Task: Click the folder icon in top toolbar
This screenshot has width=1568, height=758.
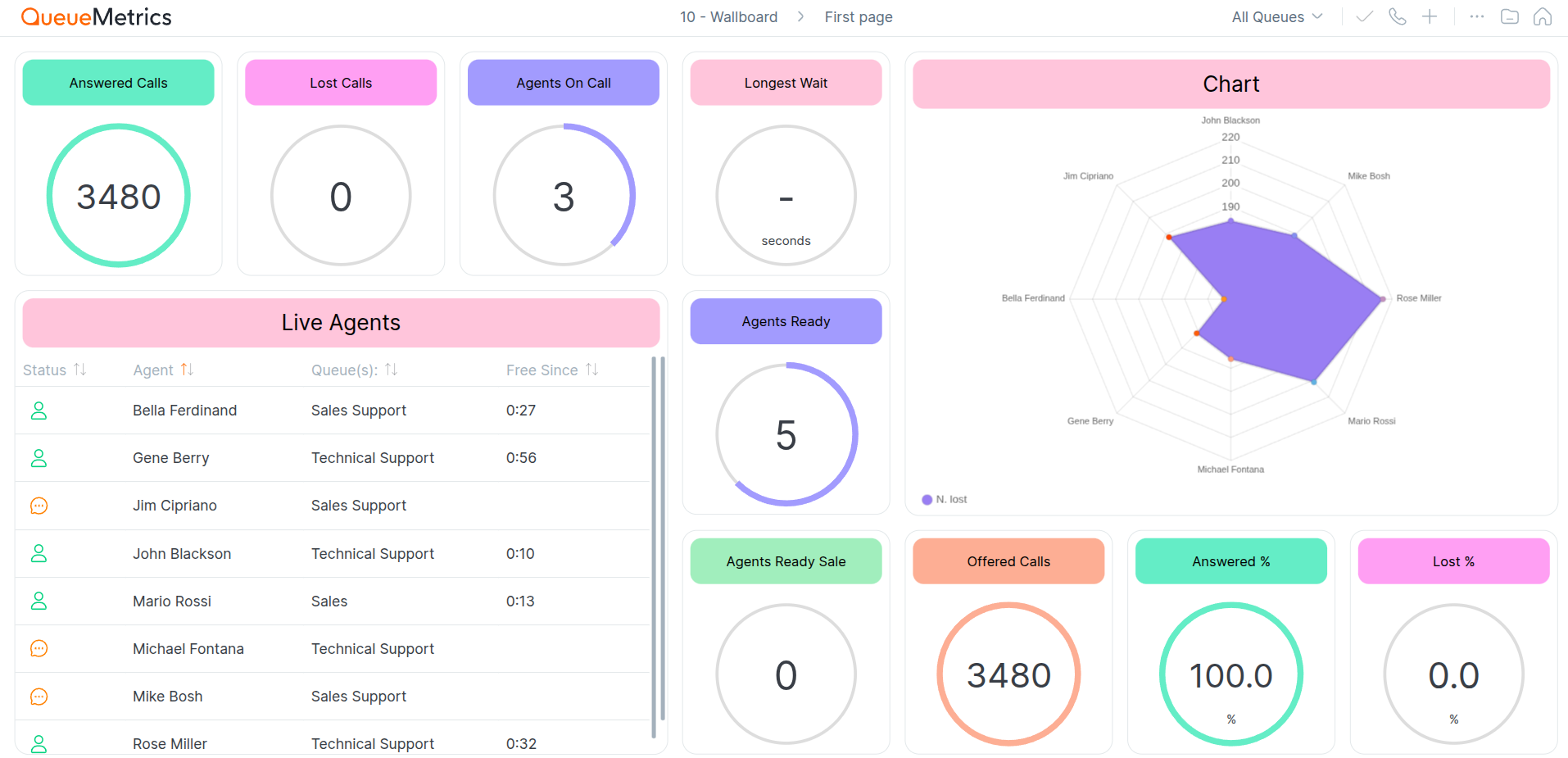Action: 1510,17
